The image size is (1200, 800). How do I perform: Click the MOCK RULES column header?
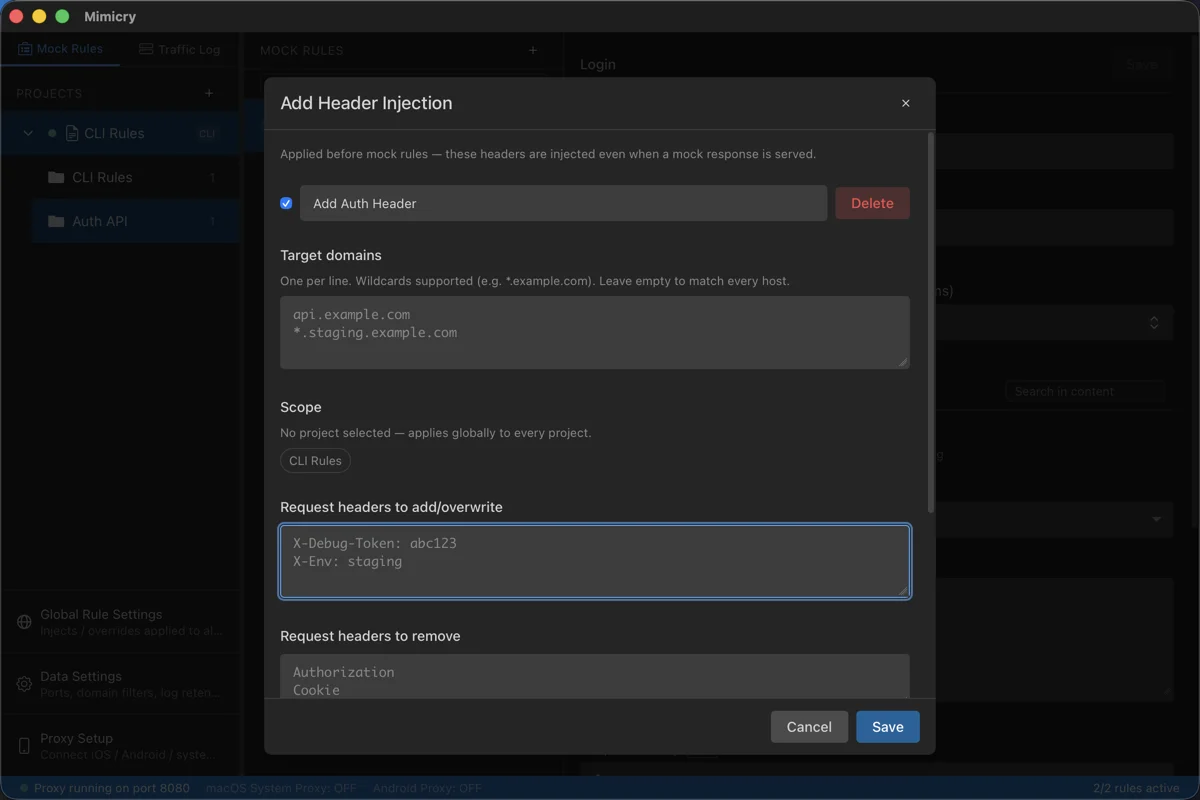(302, 50)
